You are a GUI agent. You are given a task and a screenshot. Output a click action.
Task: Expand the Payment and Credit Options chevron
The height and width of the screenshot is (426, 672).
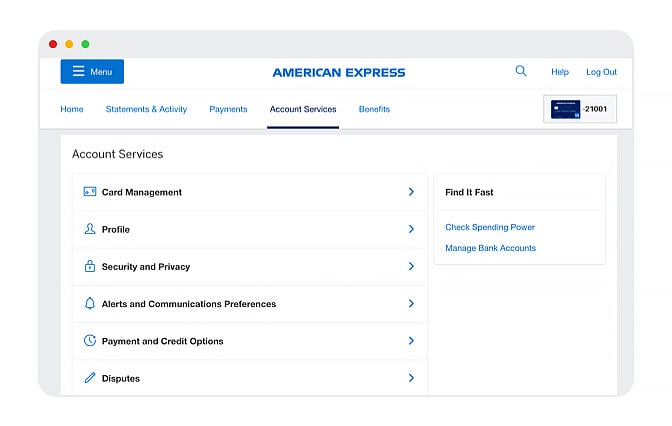click(x=411, y=341)
